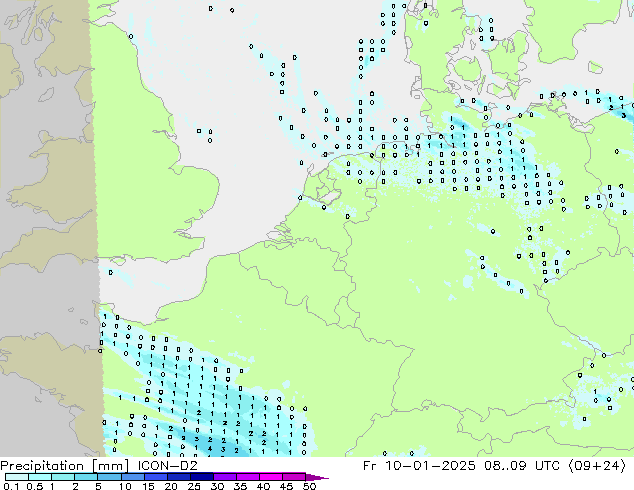Click the "50" legend value
Image resolution: width=634 pixels, height=490 pixels.
click(309, 486)
